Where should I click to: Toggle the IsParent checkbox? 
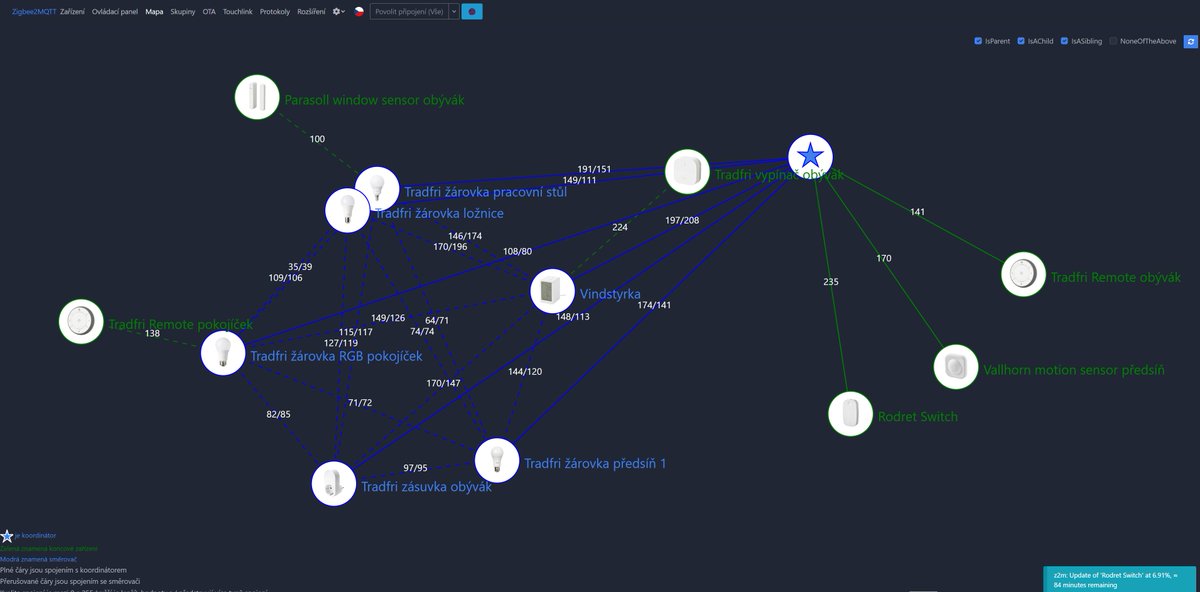[x=978, y=41]
